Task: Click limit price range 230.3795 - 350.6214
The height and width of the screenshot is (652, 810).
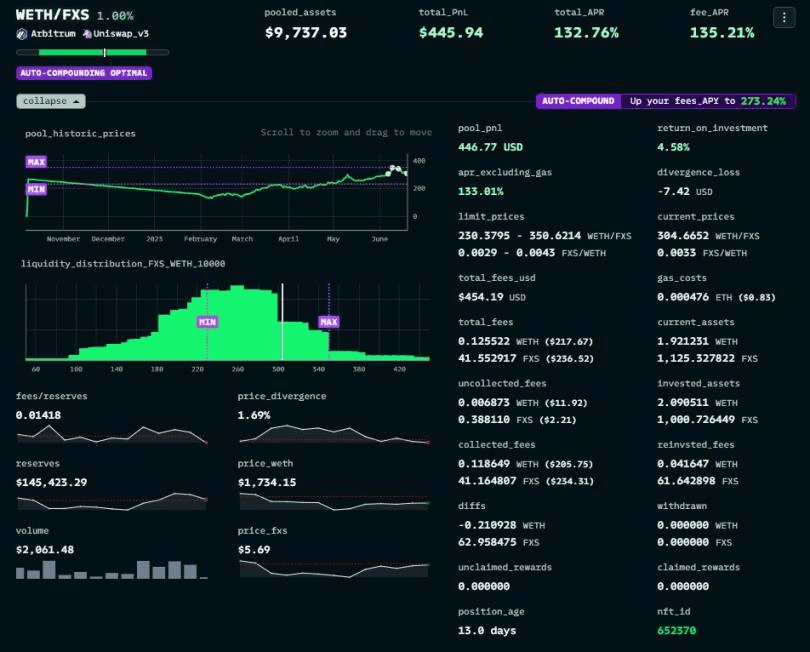Action: tap(519, 236)
